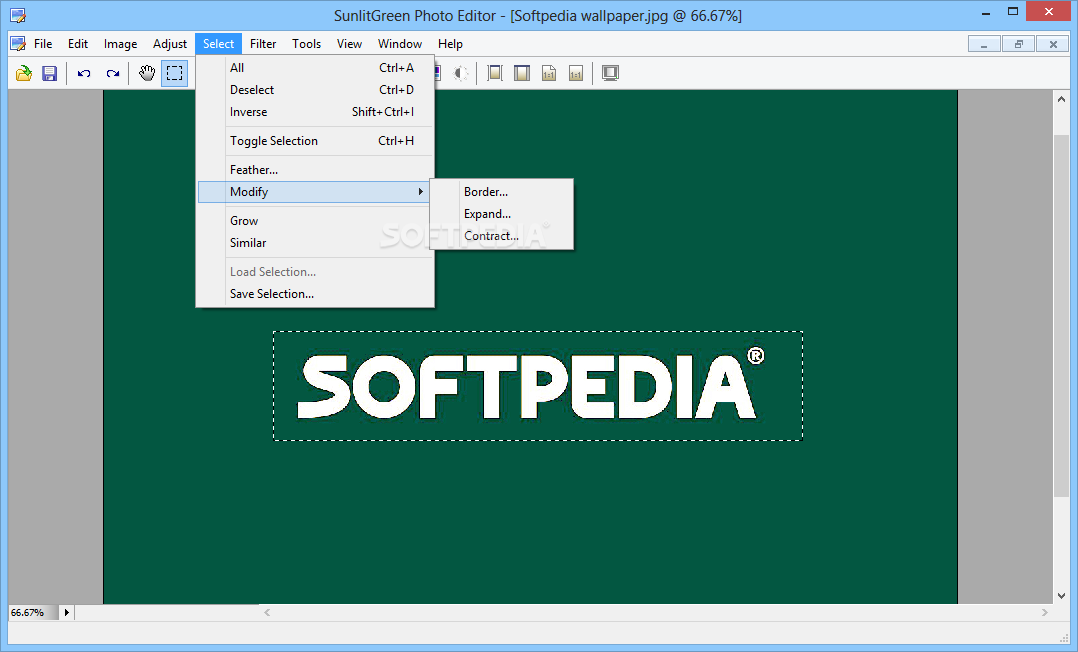The image size is (1078, 652).
Task: Choose Expand... in the Modify submenu
Action: (502, 214)
